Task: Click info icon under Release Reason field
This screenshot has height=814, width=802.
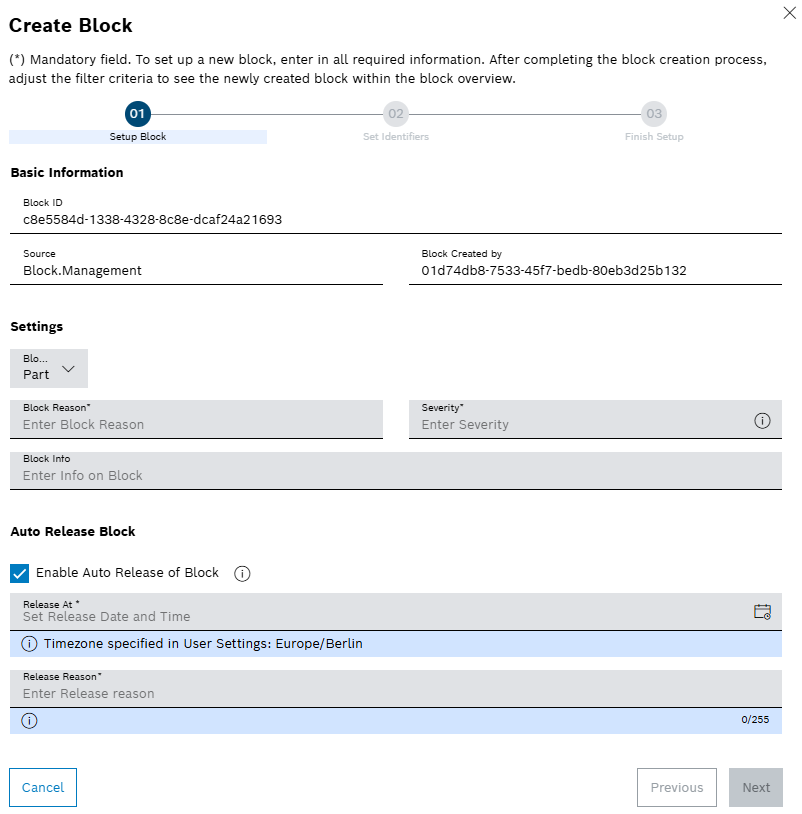Action: [x=27, y=720]
